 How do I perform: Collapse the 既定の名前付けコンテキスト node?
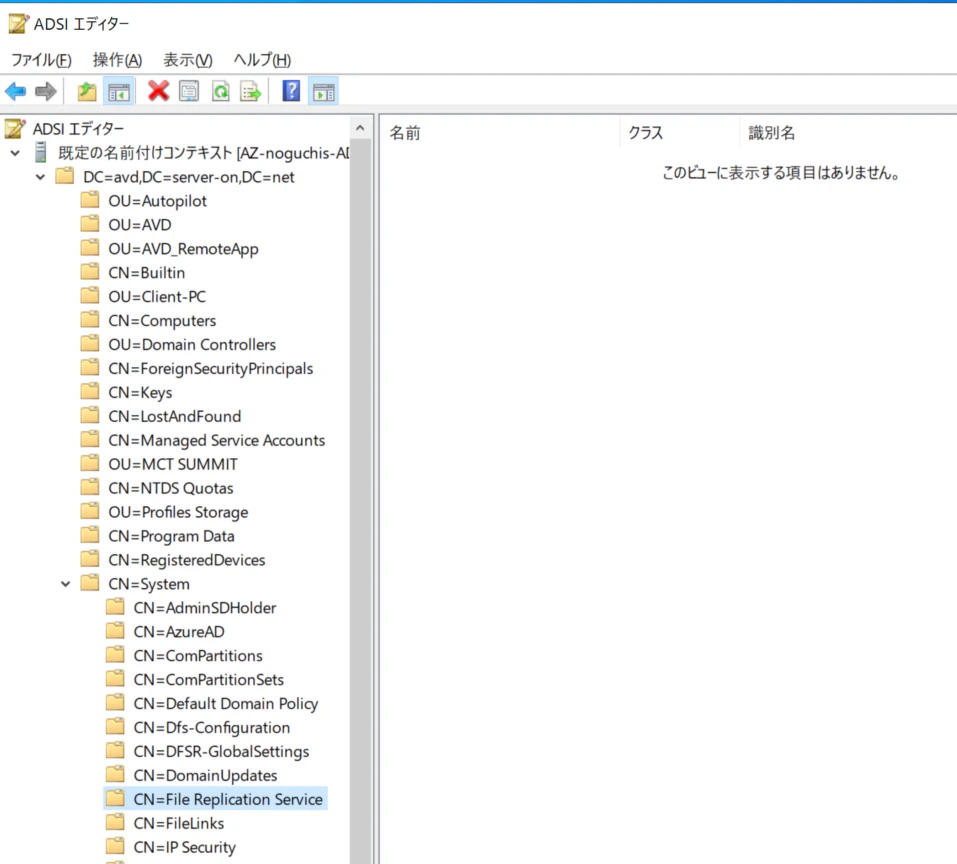pos(15,153)
